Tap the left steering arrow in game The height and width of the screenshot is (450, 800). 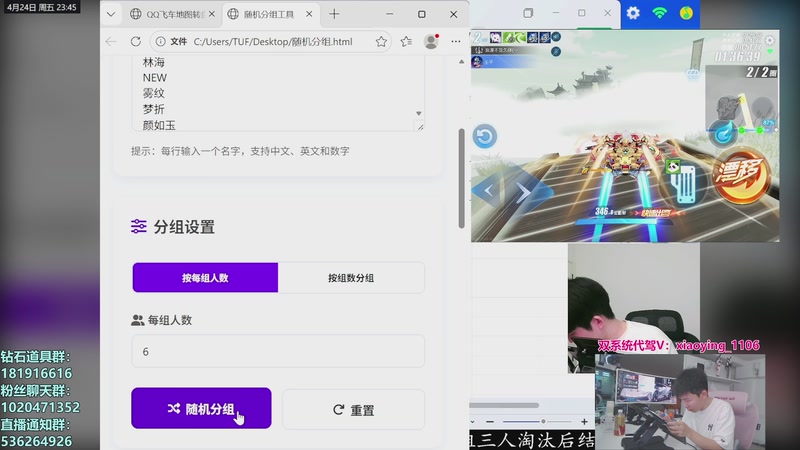point(489,190)
